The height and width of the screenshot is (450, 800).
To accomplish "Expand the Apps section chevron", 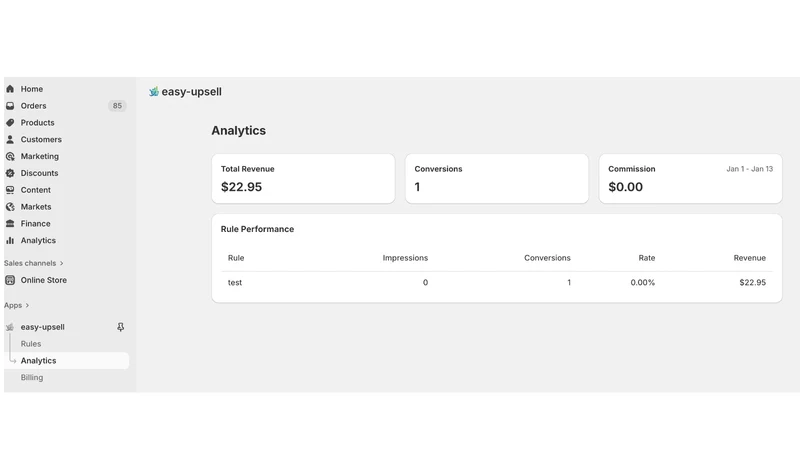I will (x=27, y=306).
